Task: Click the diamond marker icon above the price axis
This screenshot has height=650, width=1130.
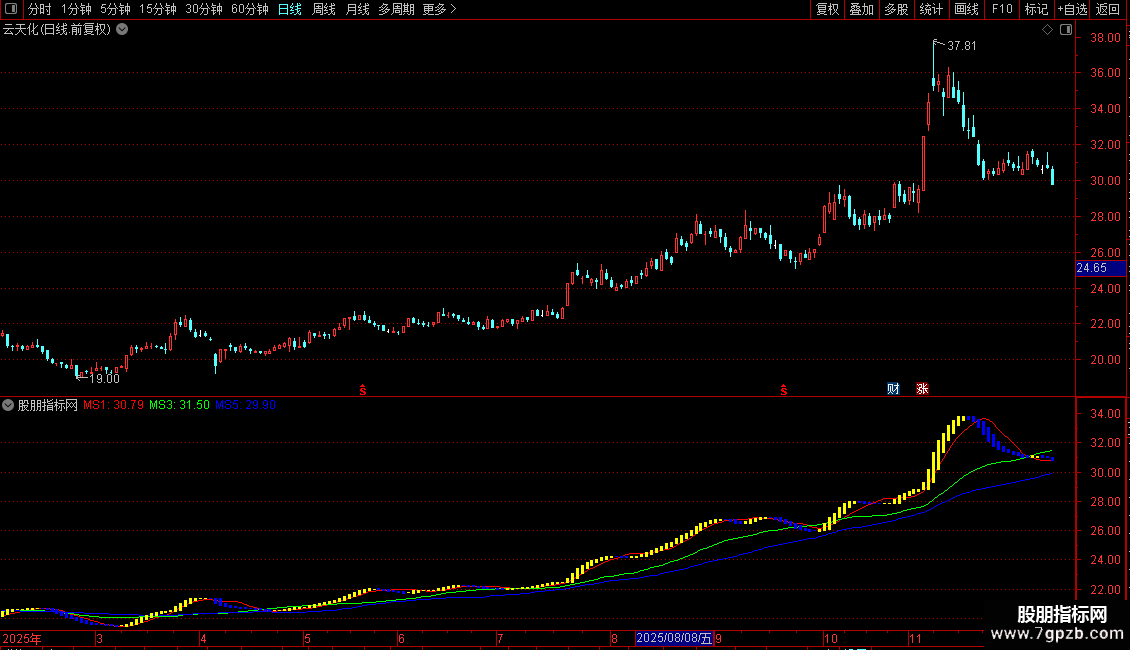Action: point(1047,30)
